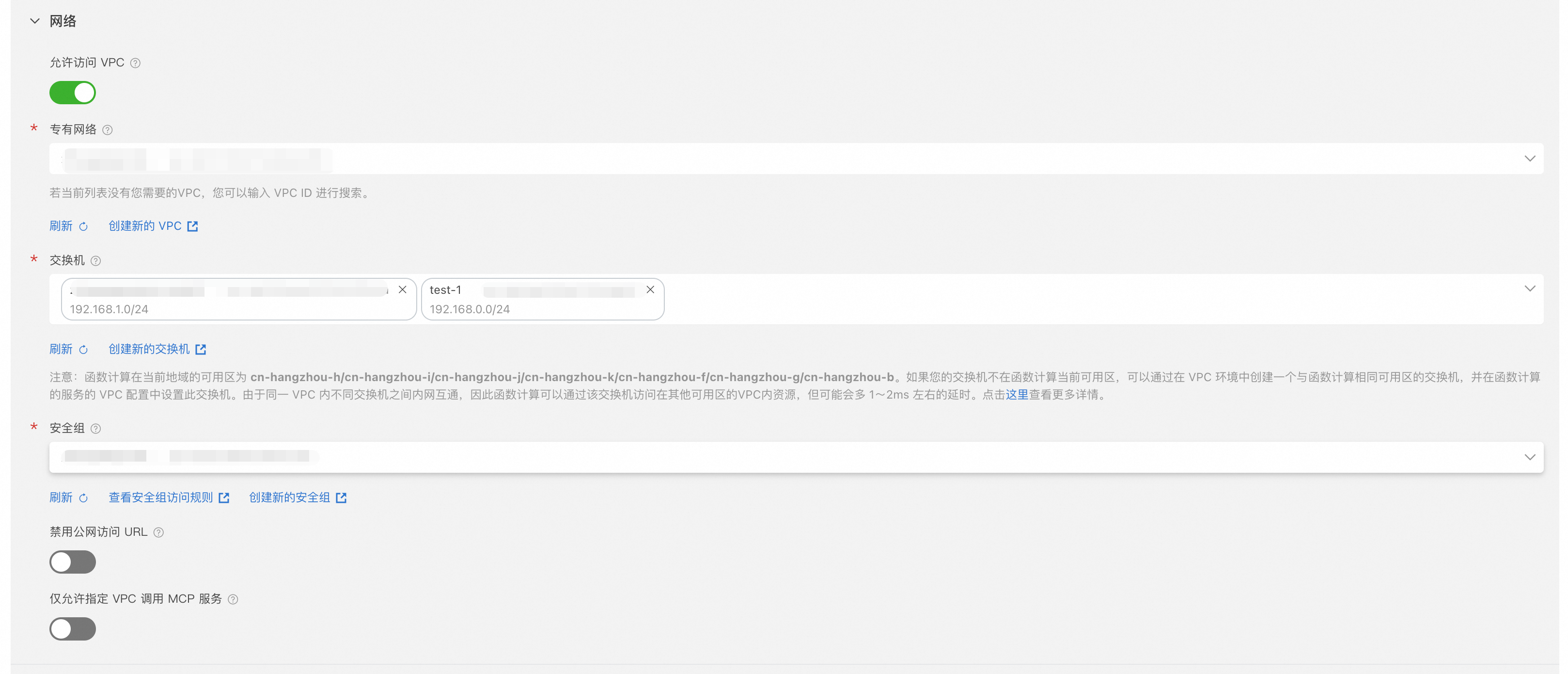
Task: Remove the test-1 switch tag
Action: click(650, 290)
